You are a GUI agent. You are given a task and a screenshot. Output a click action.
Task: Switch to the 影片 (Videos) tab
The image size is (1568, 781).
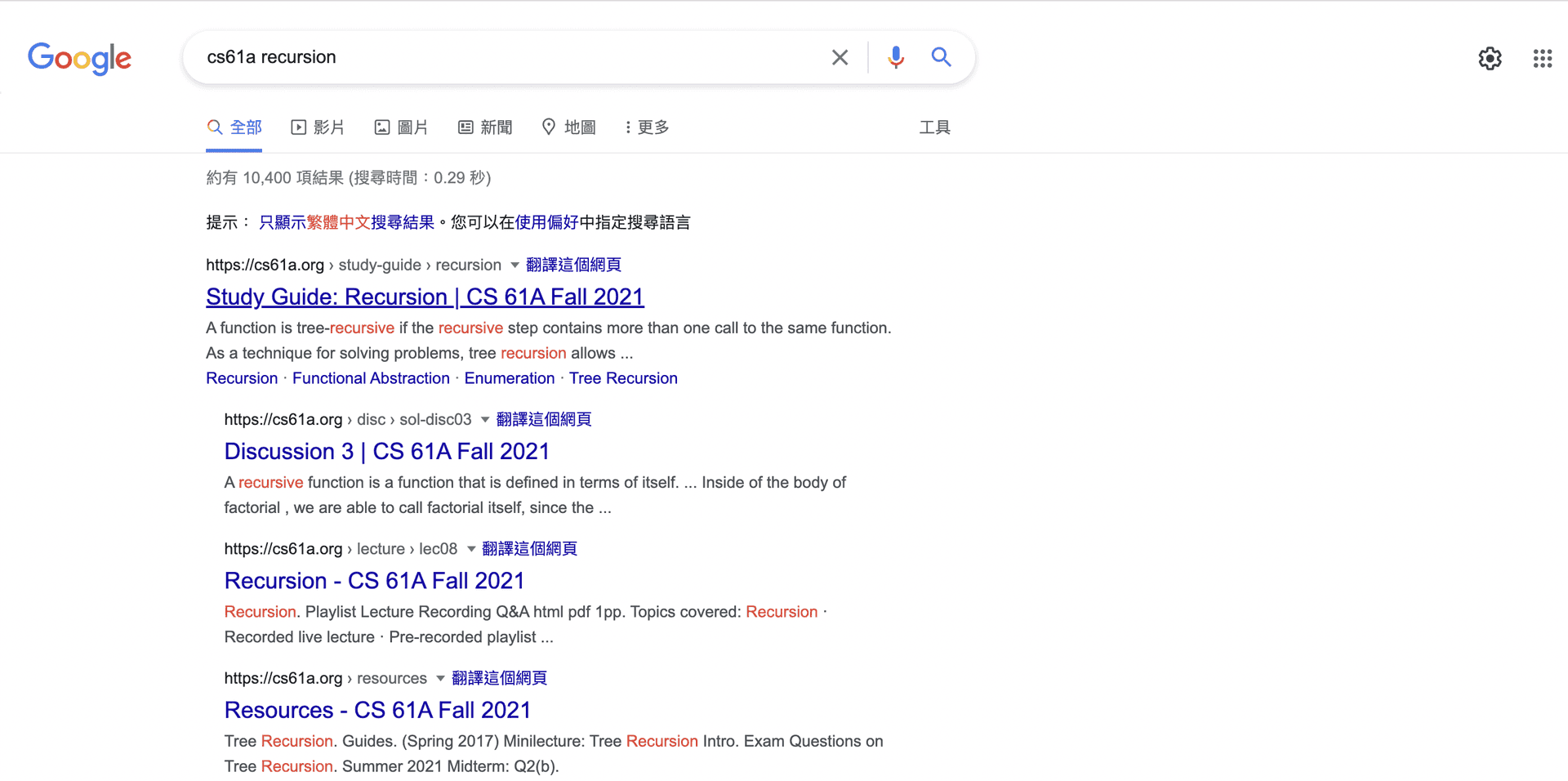(318, 127)
